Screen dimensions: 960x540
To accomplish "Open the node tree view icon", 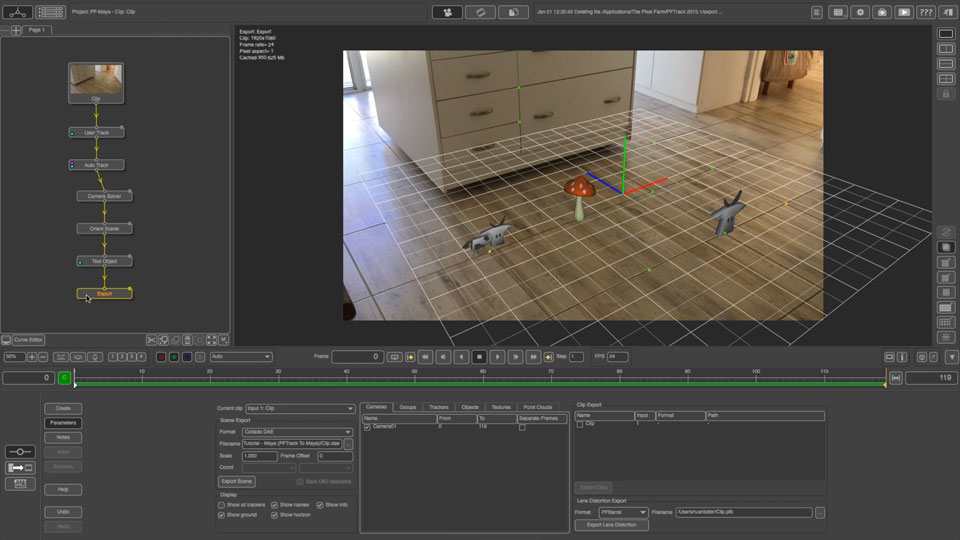I will [x=17, y=12].
